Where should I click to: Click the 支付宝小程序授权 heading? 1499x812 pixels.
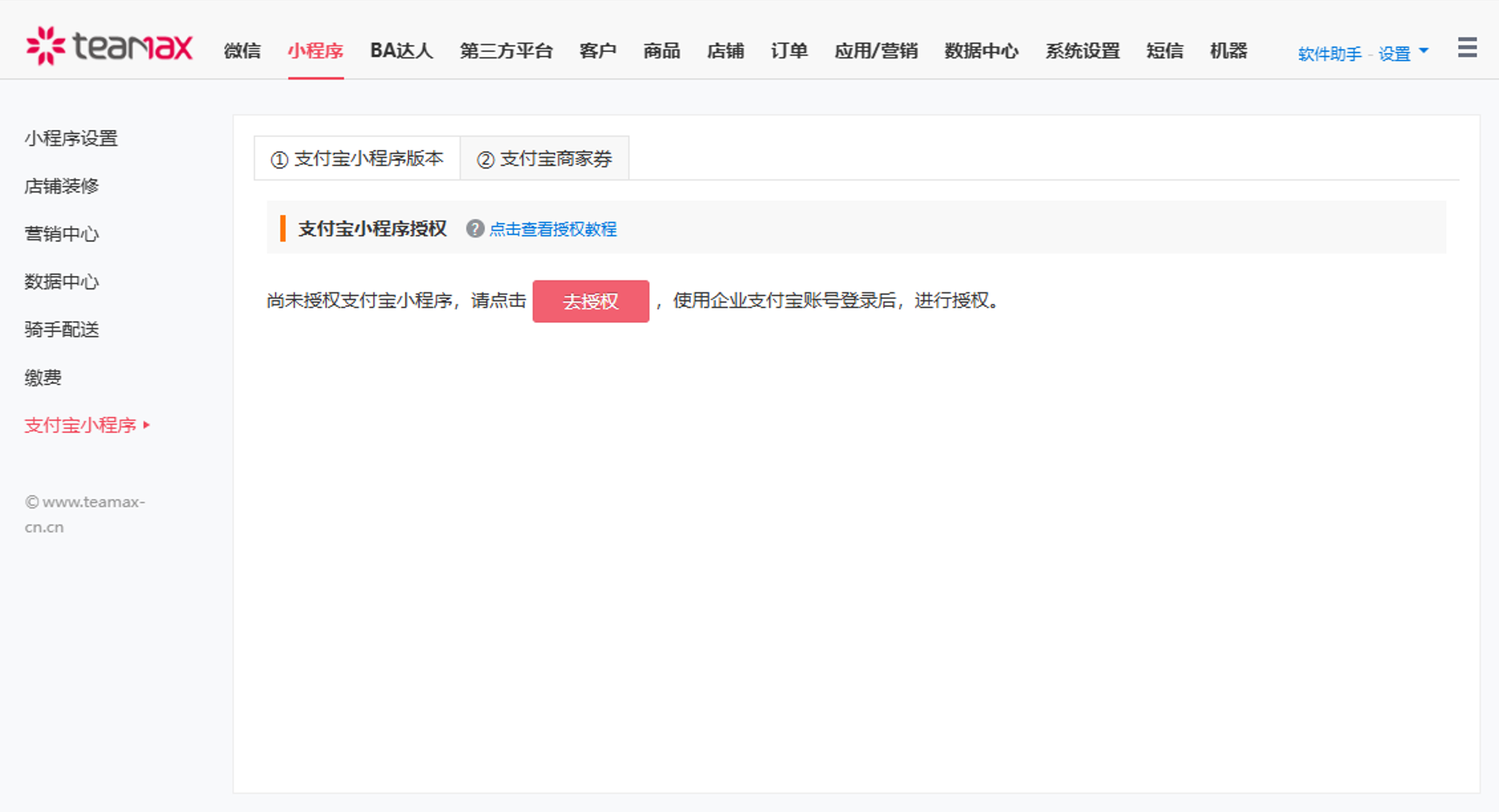tap(372, 228)
